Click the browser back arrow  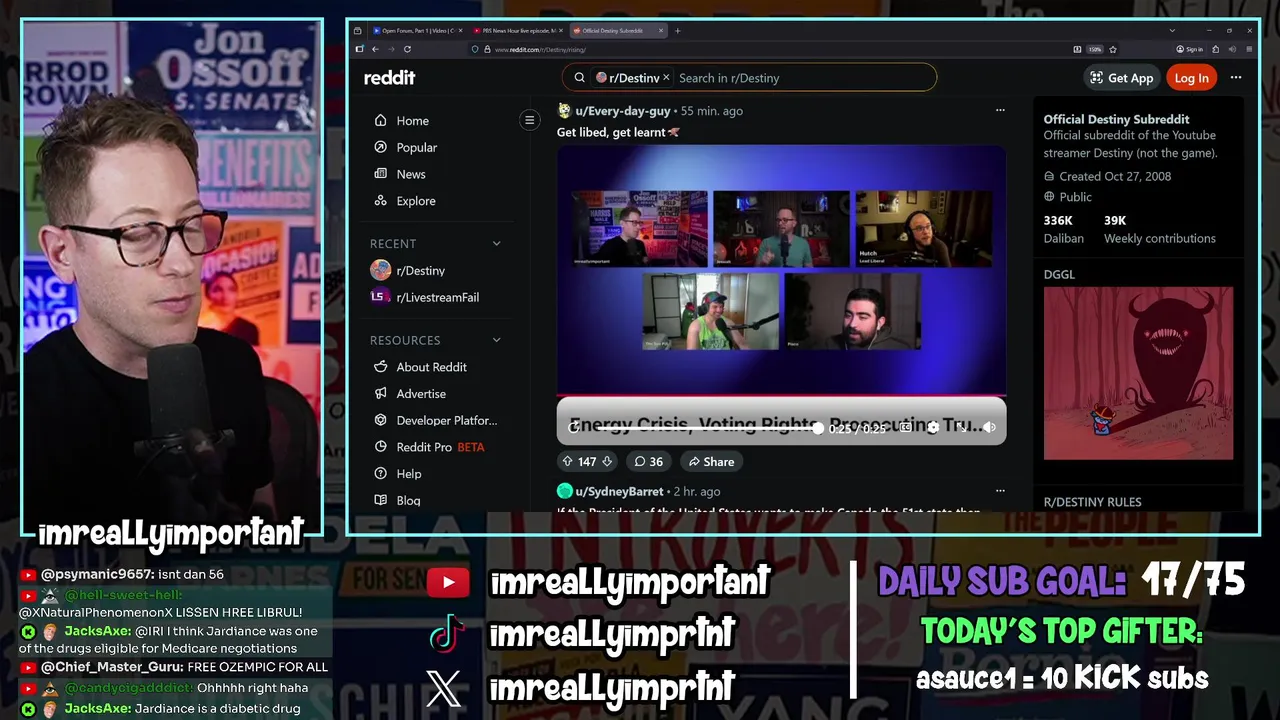[x=375, y=49]
